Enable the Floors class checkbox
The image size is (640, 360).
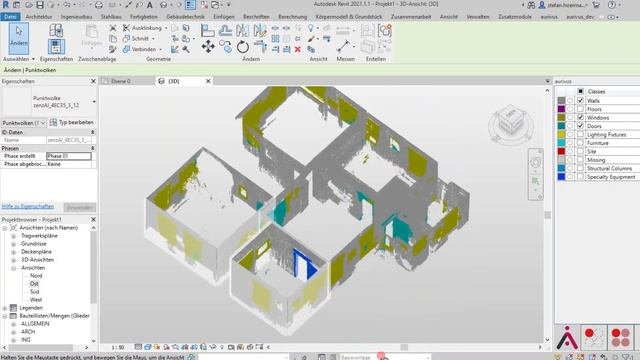click(580, 109)
